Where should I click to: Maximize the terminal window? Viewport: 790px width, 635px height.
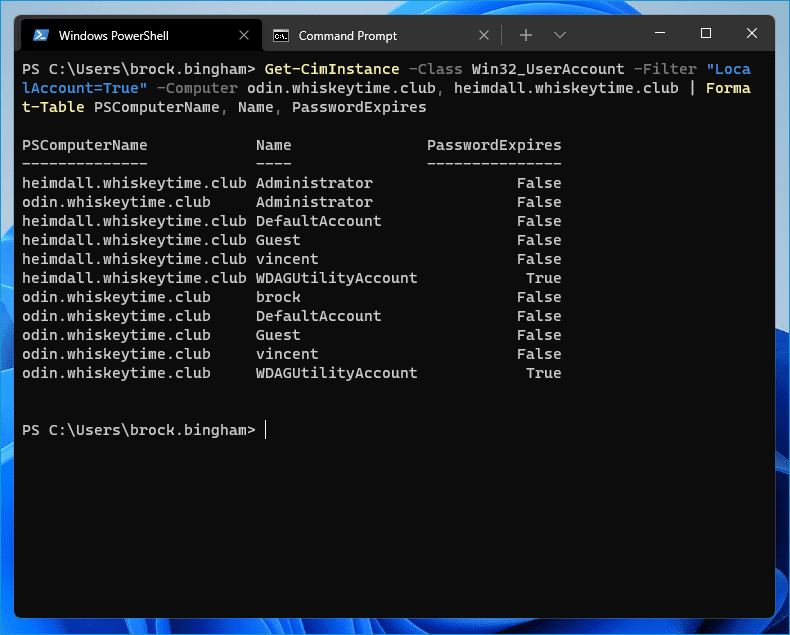(x=706, y=33)
